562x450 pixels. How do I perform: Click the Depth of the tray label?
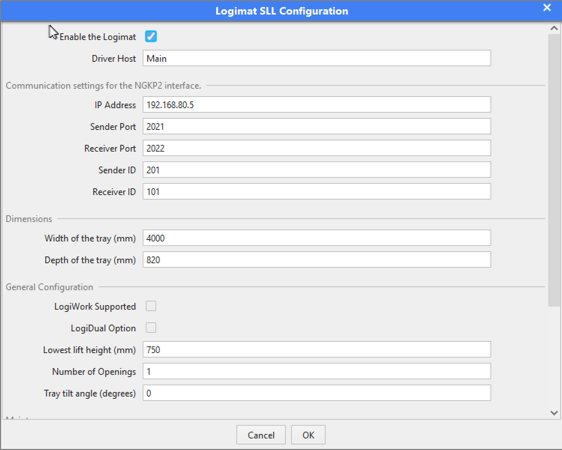pyautogui.click(x=90, y=260)
